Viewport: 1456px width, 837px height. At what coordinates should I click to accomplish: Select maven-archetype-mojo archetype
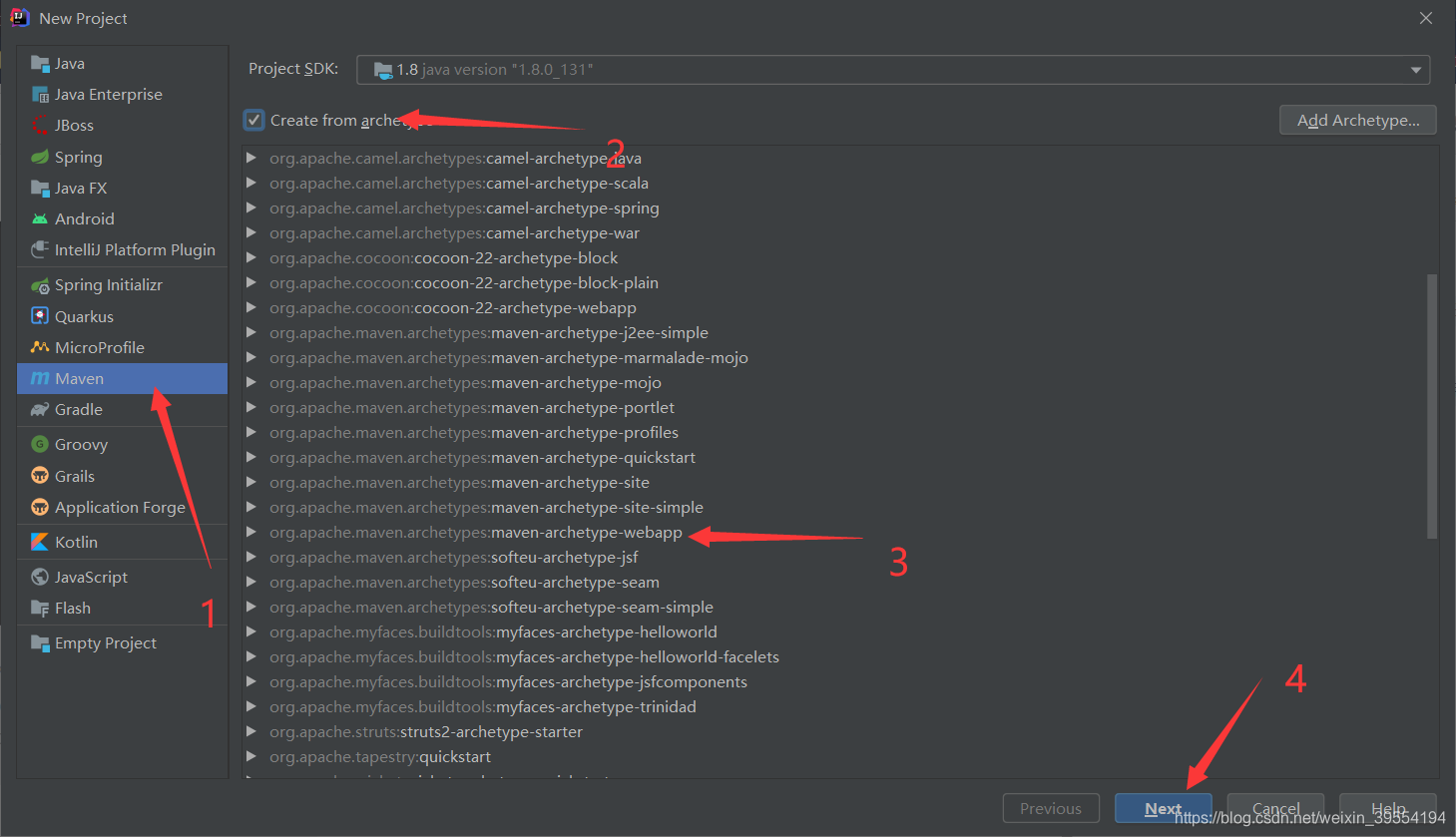(x=465, y=383)
